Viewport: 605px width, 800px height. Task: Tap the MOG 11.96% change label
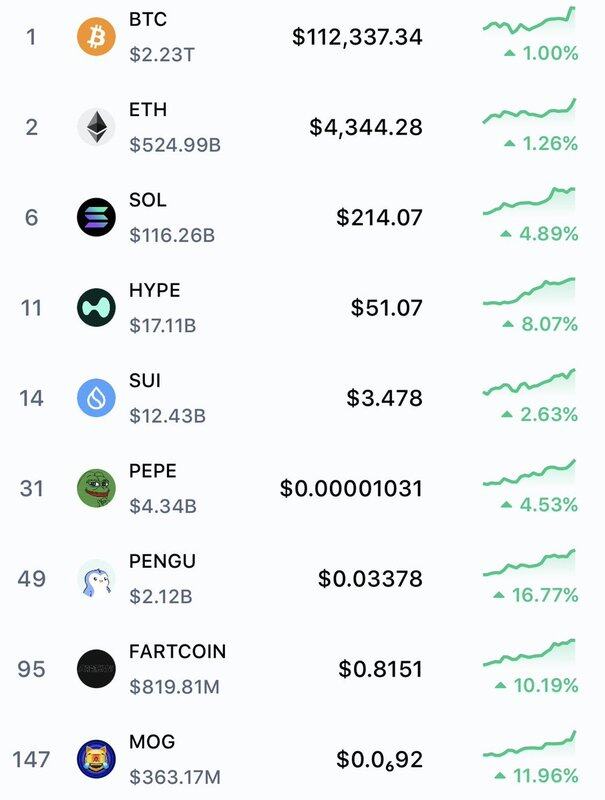pyautogui.click(x=537, y=776)
